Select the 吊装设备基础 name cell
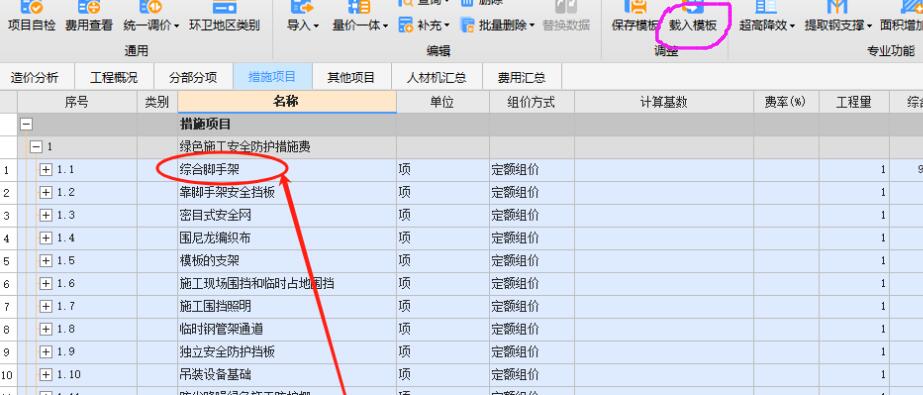Image resolution: width=923 pixels, height=395 pixels. [x=287, y=374]
